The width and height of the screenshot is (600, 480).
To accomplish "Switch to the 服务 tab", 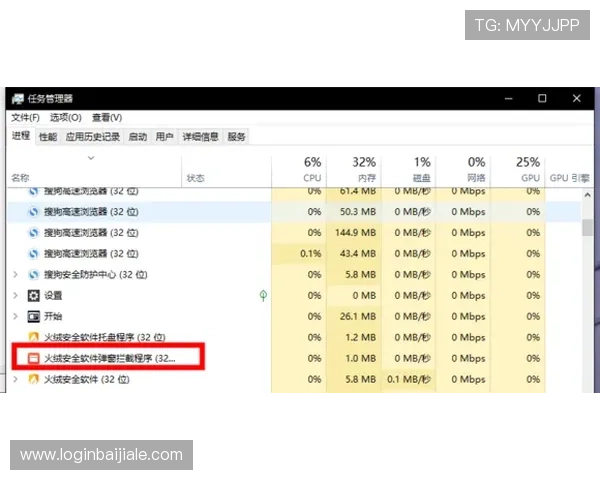I will (236, 137).
